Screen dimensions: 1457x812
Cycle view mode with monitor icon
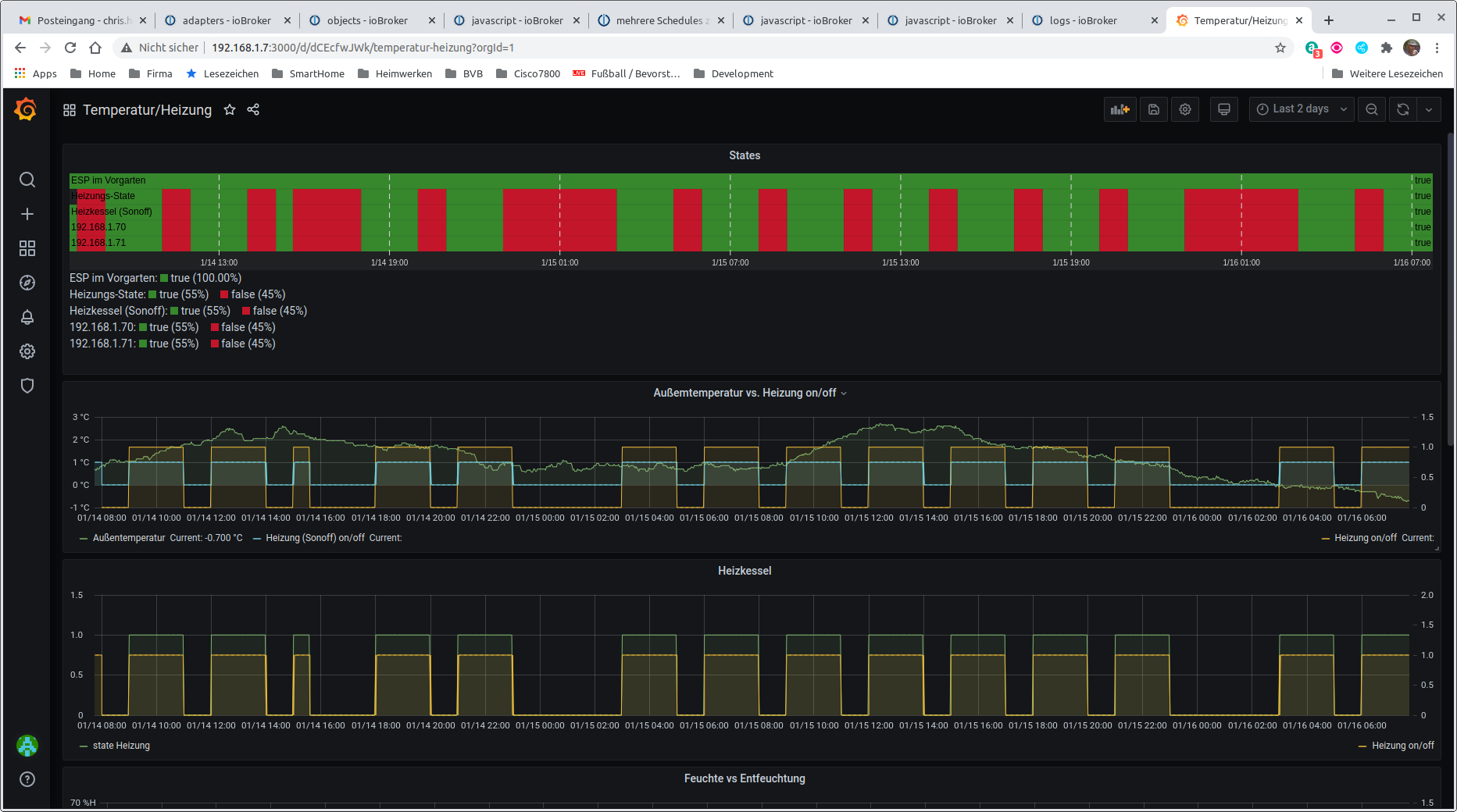point(1224,109)
